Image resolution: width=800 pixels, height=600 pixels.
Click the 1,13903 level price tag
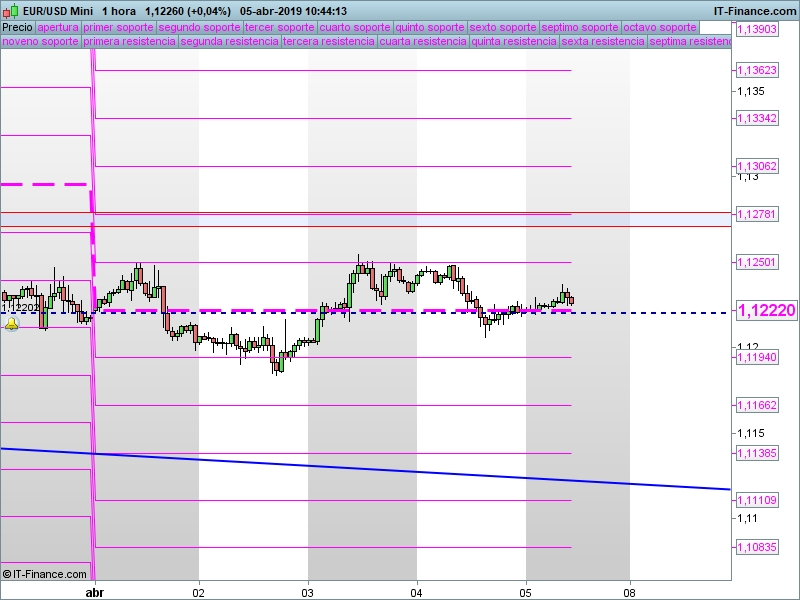point(756,30)
